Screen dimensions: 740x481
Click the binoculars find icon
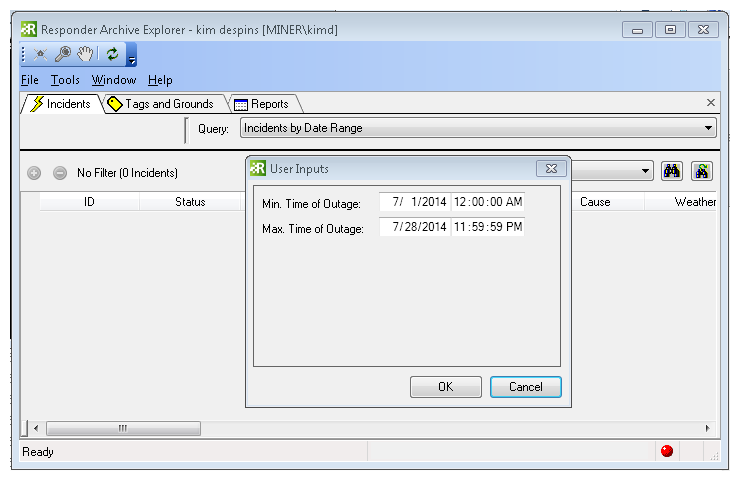(x=672, y=171)
